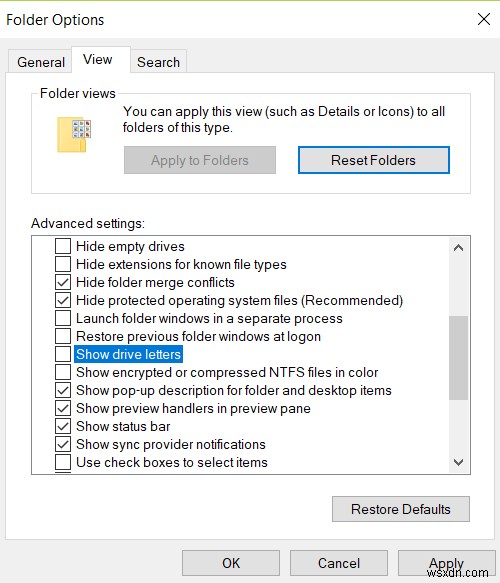Tick the Show drive letters checkbox
The image size is (500, 583).
coord(63,354)
